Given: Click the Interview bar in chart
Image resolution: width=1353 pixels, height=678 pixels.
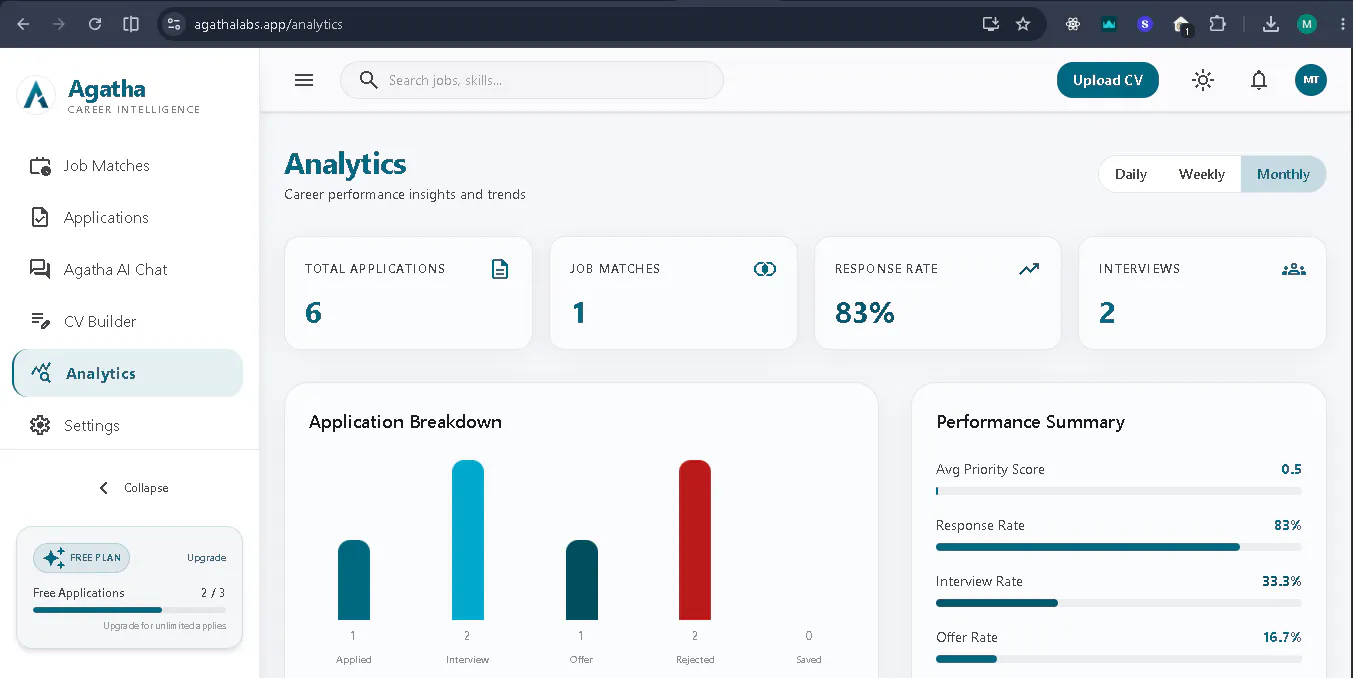Looking at the screenshot, I should coord(468,540).
